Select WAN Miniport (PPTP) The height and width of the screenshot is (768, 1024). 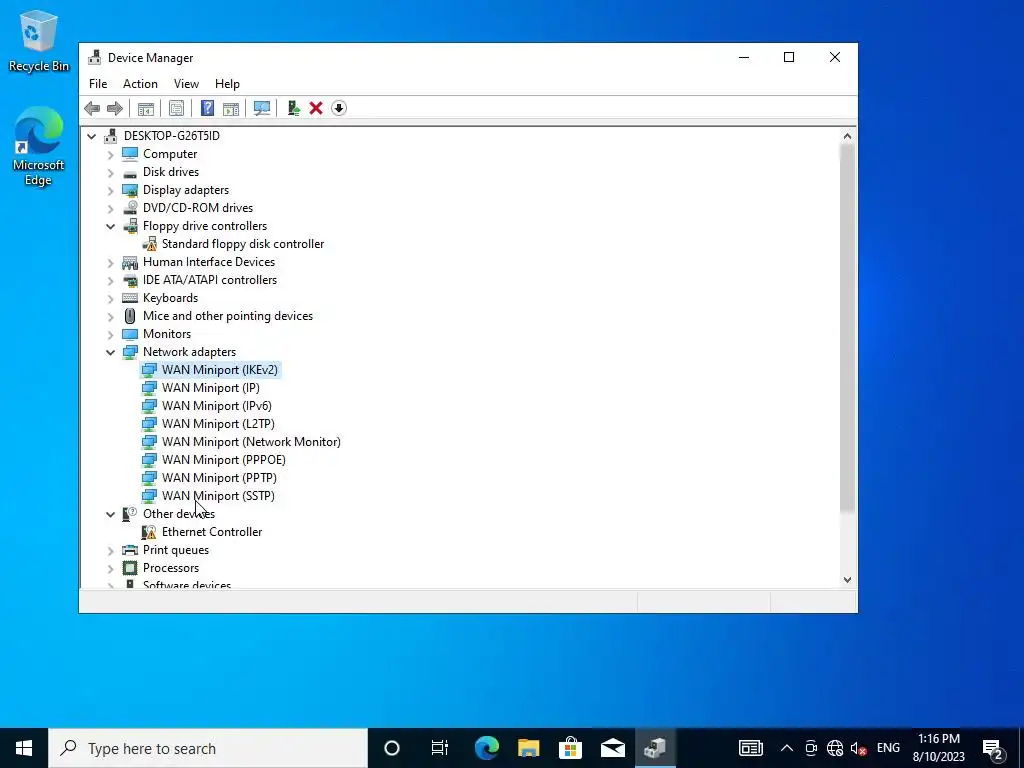219,478
